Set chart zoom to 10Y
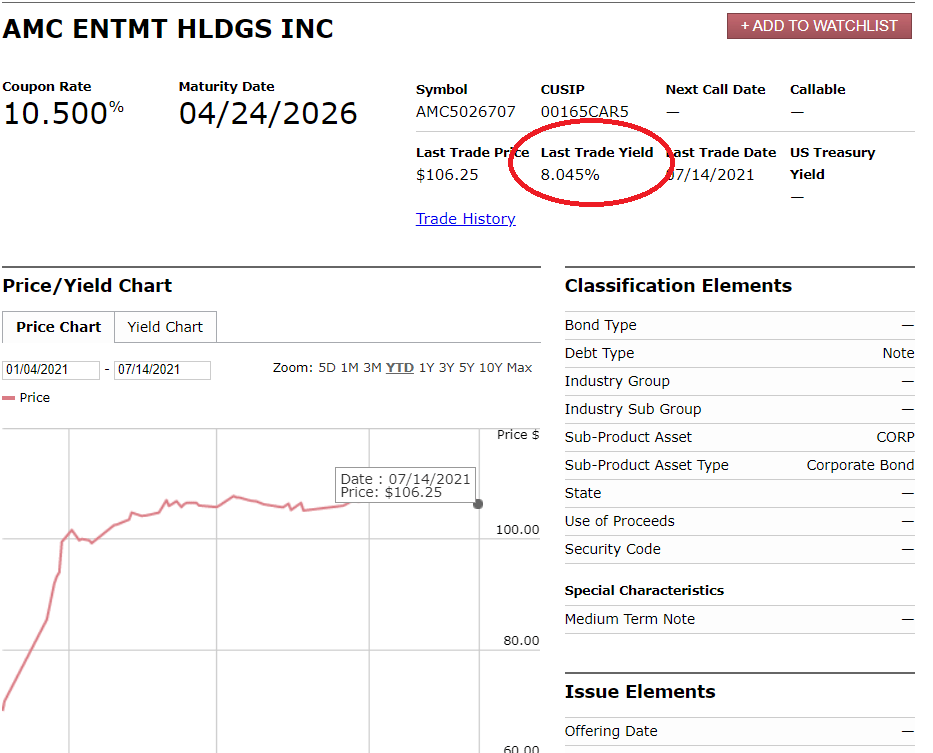 [490, 368]
